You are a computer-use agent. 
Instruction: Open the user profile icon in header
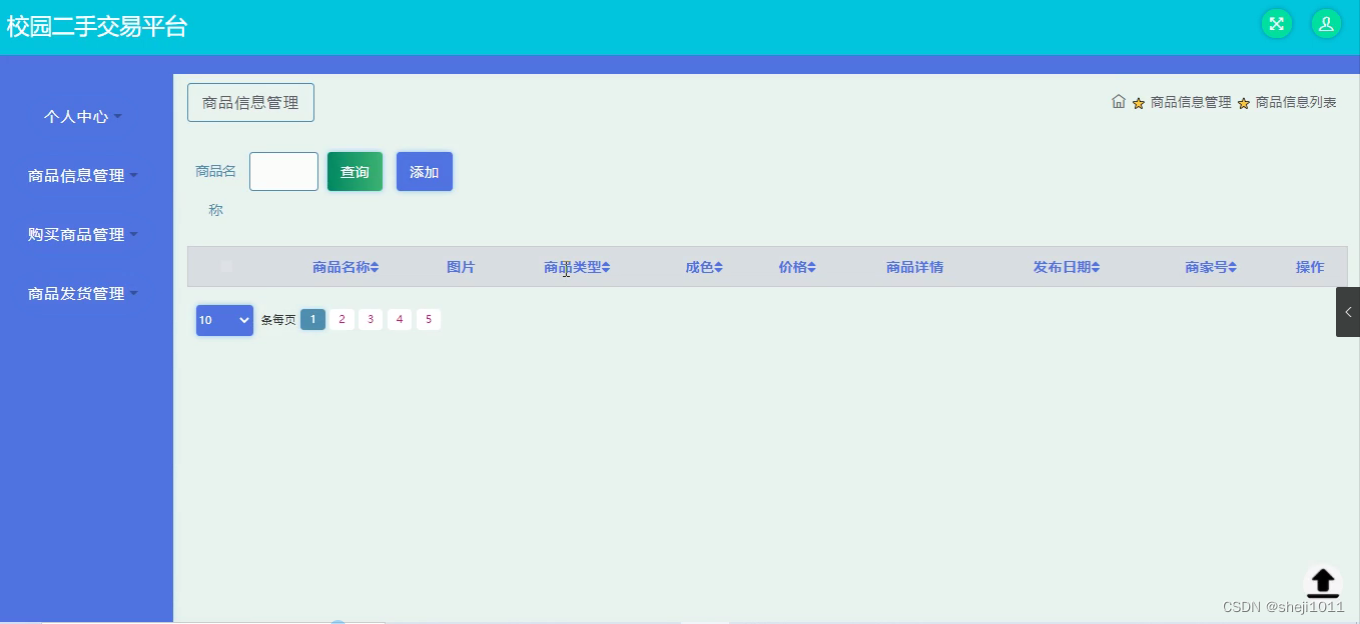click(x=1326, y=24)
